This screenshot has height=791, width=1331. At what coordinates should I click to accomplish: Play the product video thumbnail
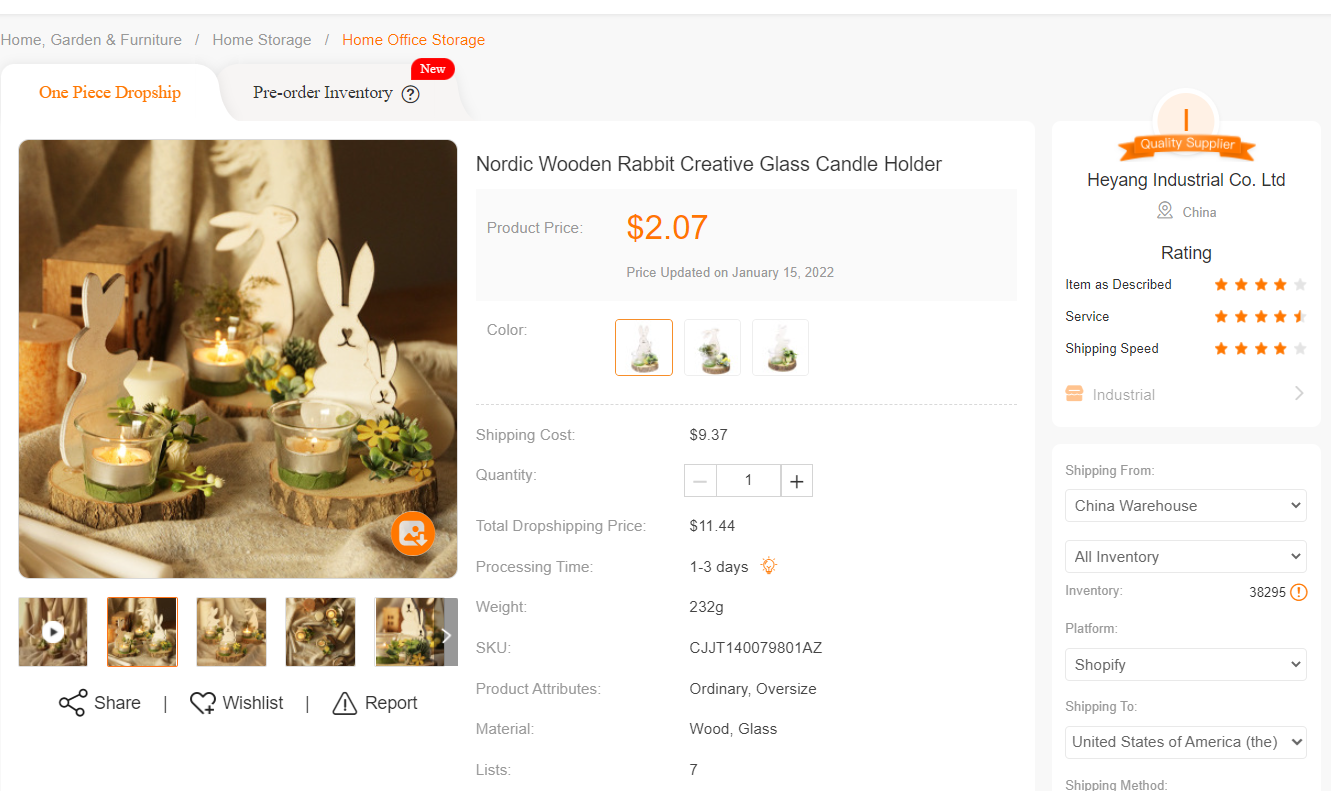(53, 632)
